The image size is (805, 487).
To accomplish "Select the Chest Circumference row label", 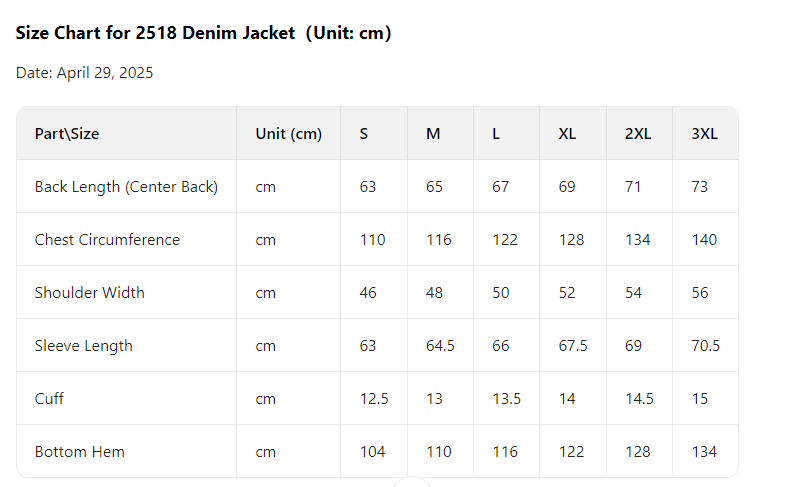I will (107, 240).
